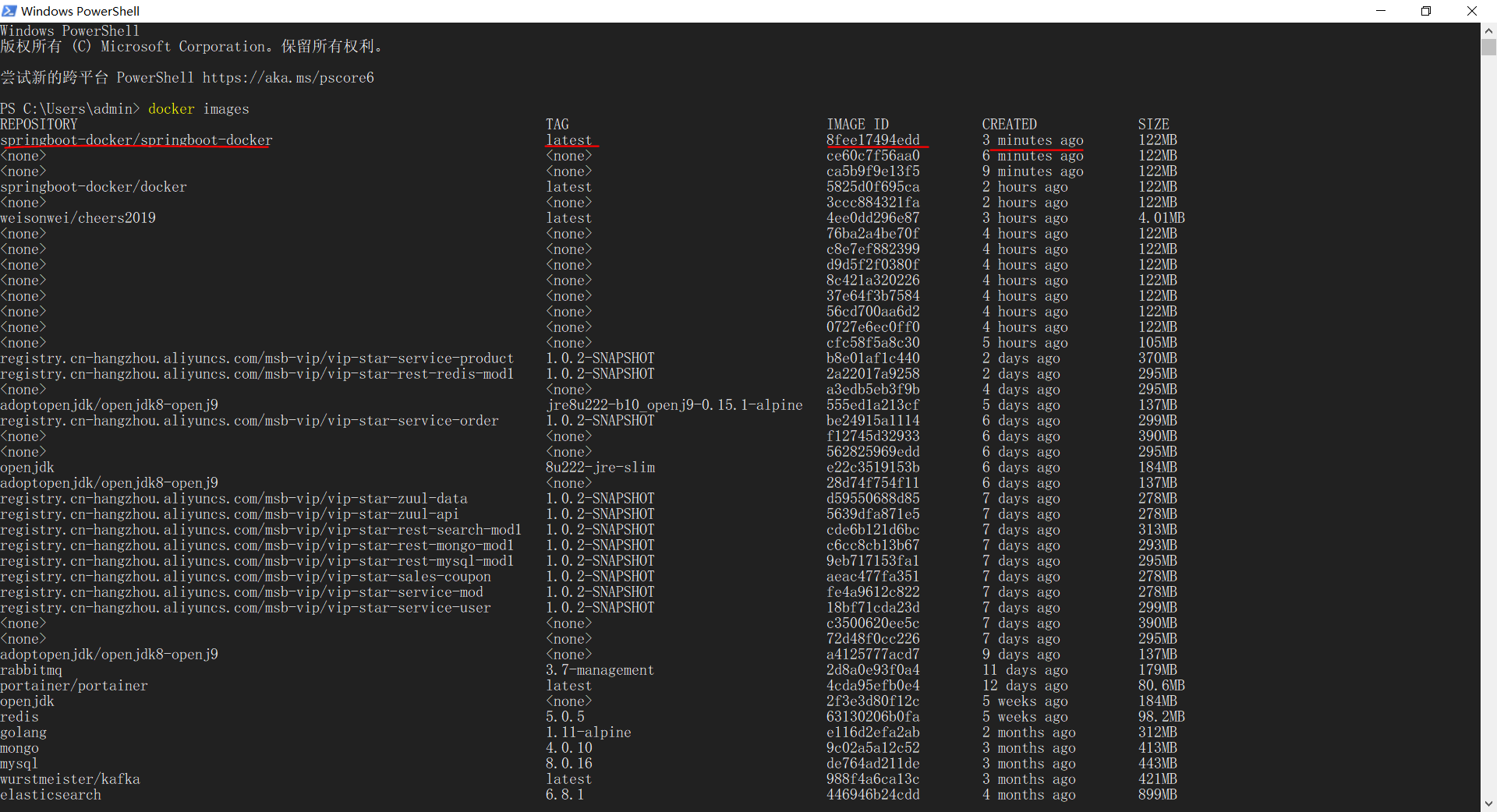Click the 8u222-jre-slim tag

pos(600,468)
